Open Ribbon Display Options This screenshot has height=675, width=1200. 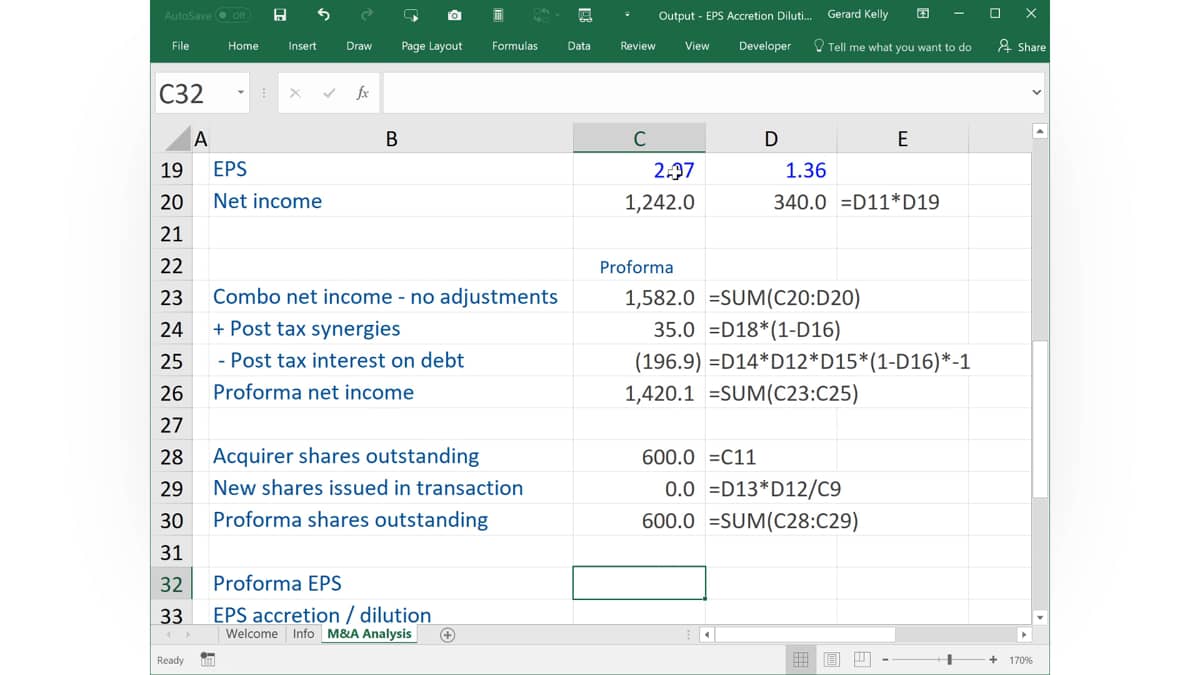923,14
